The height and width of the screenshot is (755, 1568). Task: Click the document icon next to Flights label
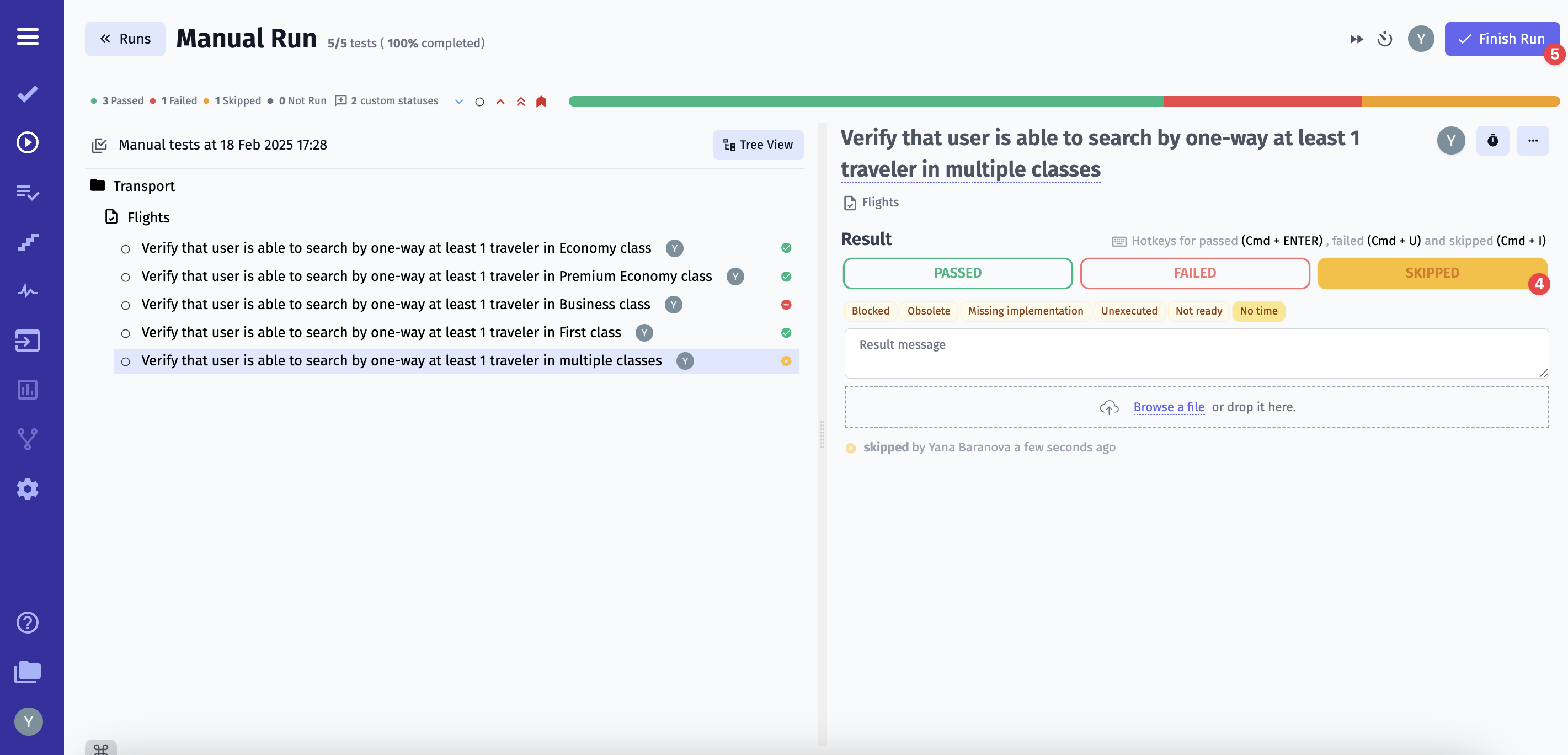tap(112, 217)
